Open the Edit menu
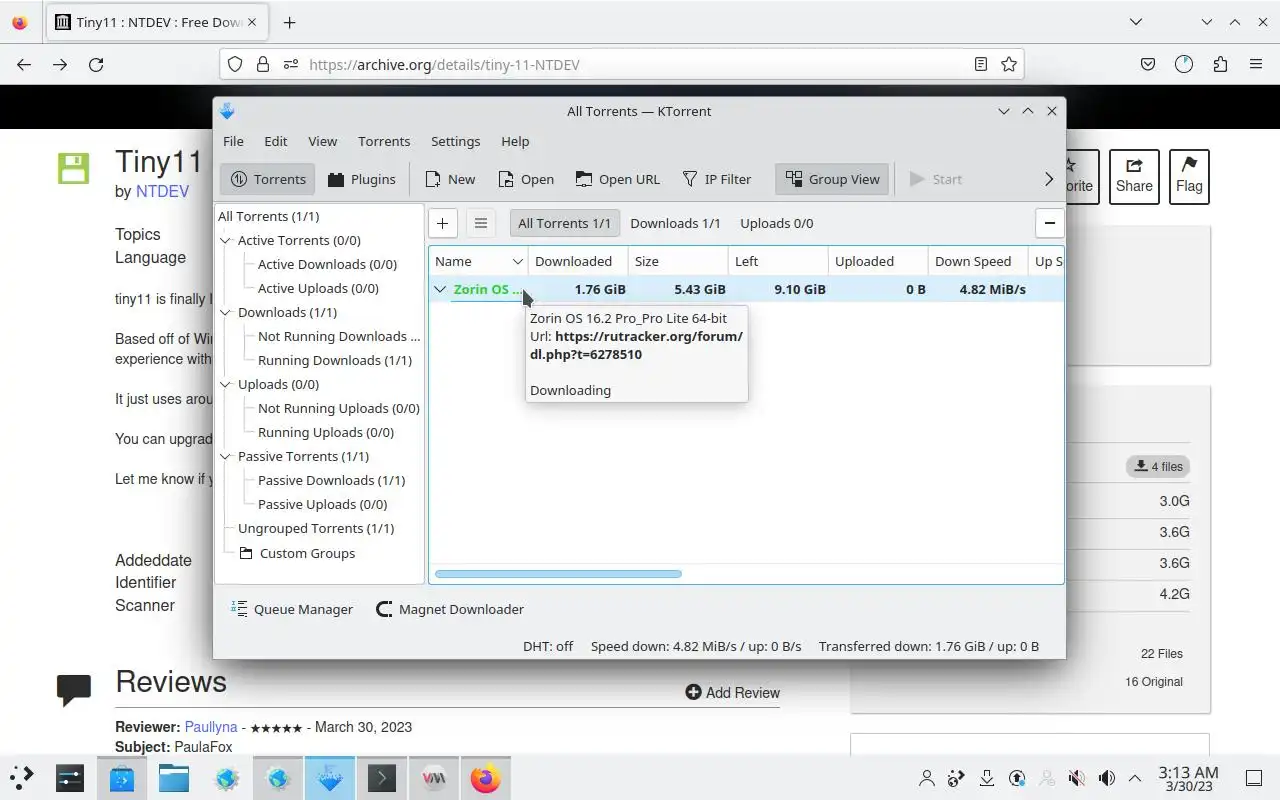Viewport: 1280px width, 800px height. point(275,141)
